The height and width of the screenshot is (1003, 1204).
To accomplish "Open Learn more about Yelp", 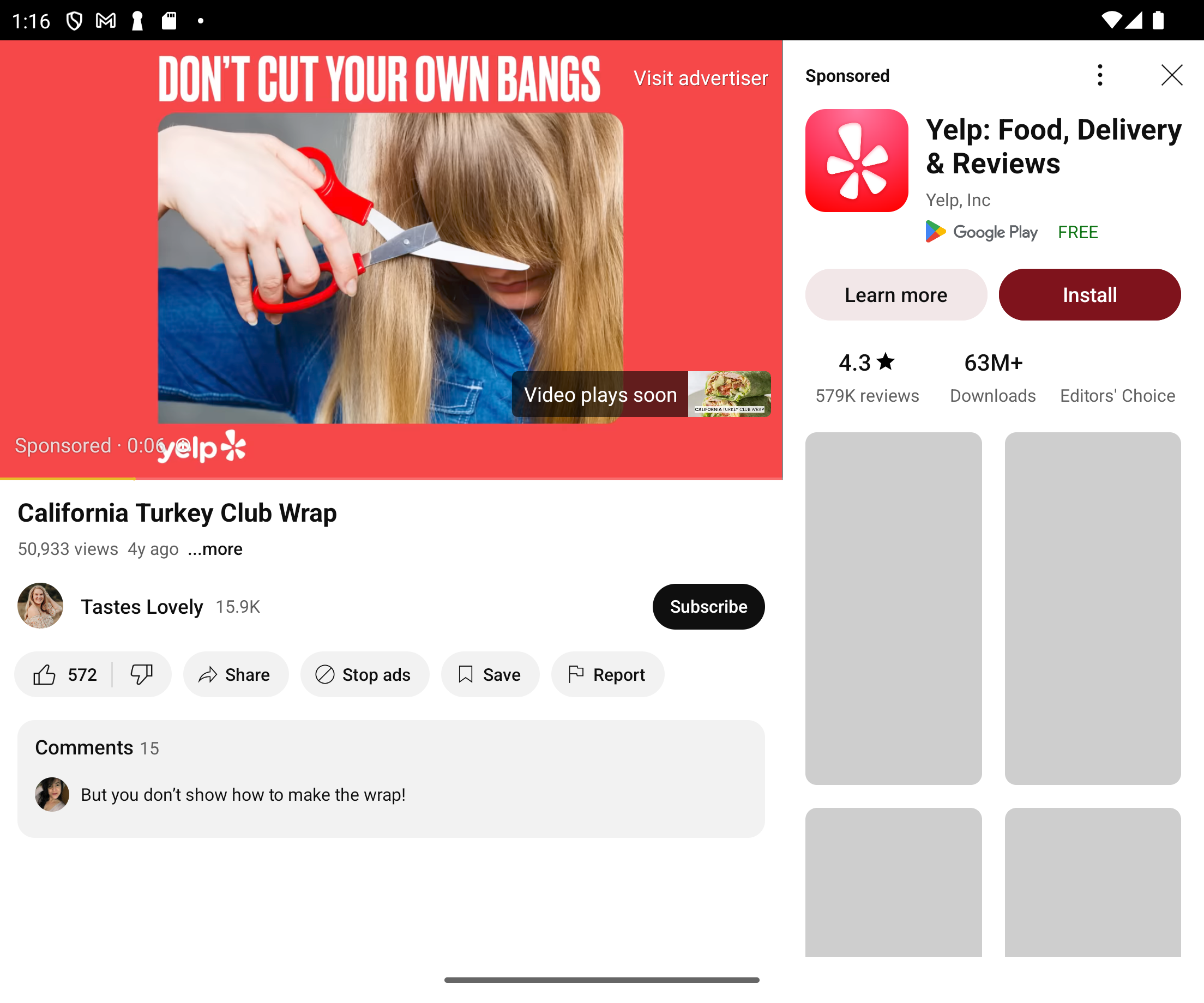I will click(x=896, y=294).
